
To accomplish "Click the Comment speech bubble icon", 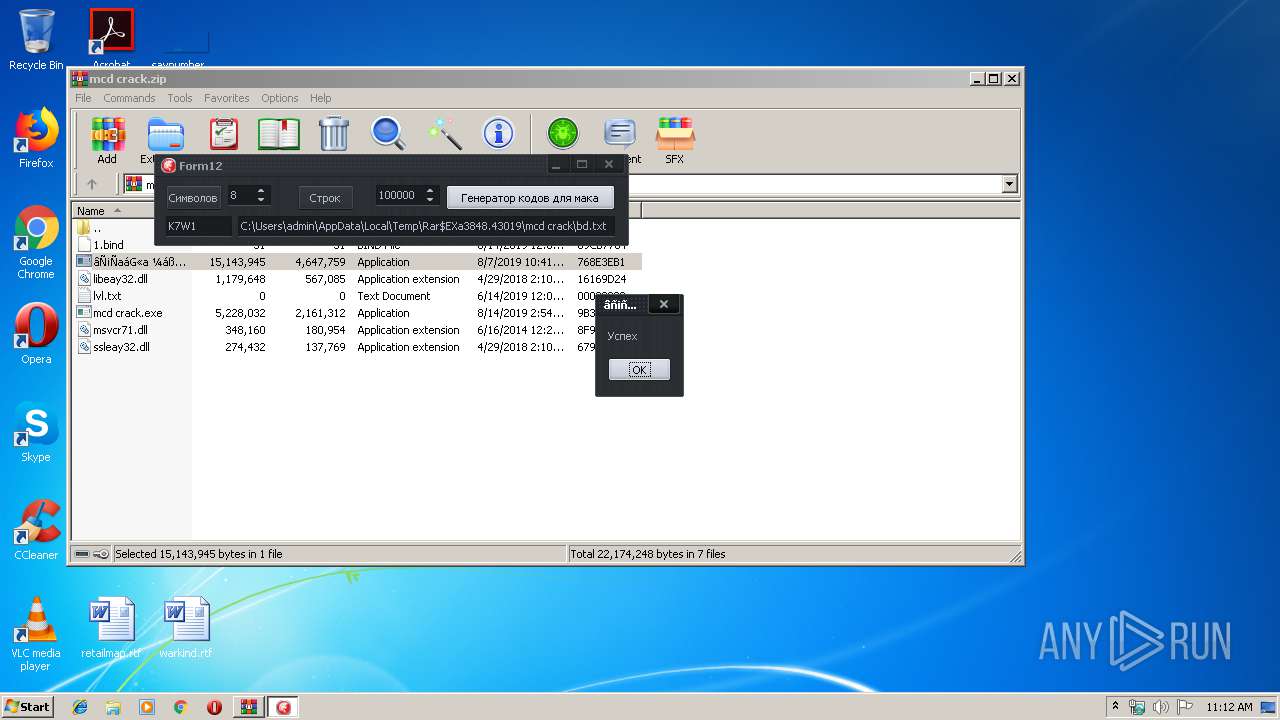I will click(x=620, y=134).
